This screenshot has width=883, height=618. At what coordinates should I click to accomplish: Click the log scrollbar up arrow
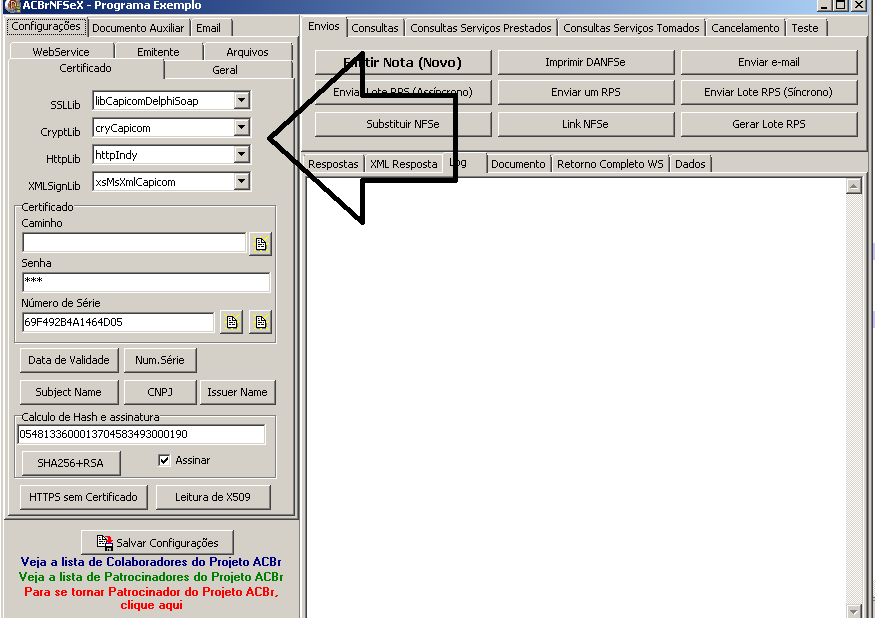[x=854, y=186]
